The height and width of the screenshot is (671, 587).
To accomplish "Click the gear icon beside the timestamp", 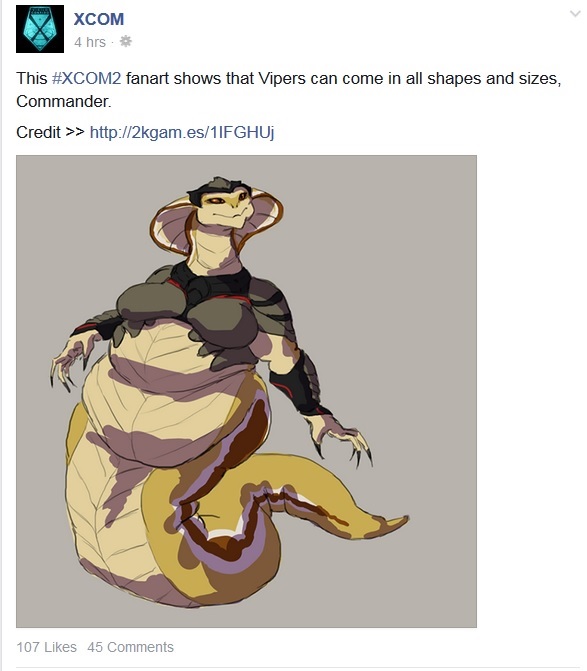I will [125, 42].
